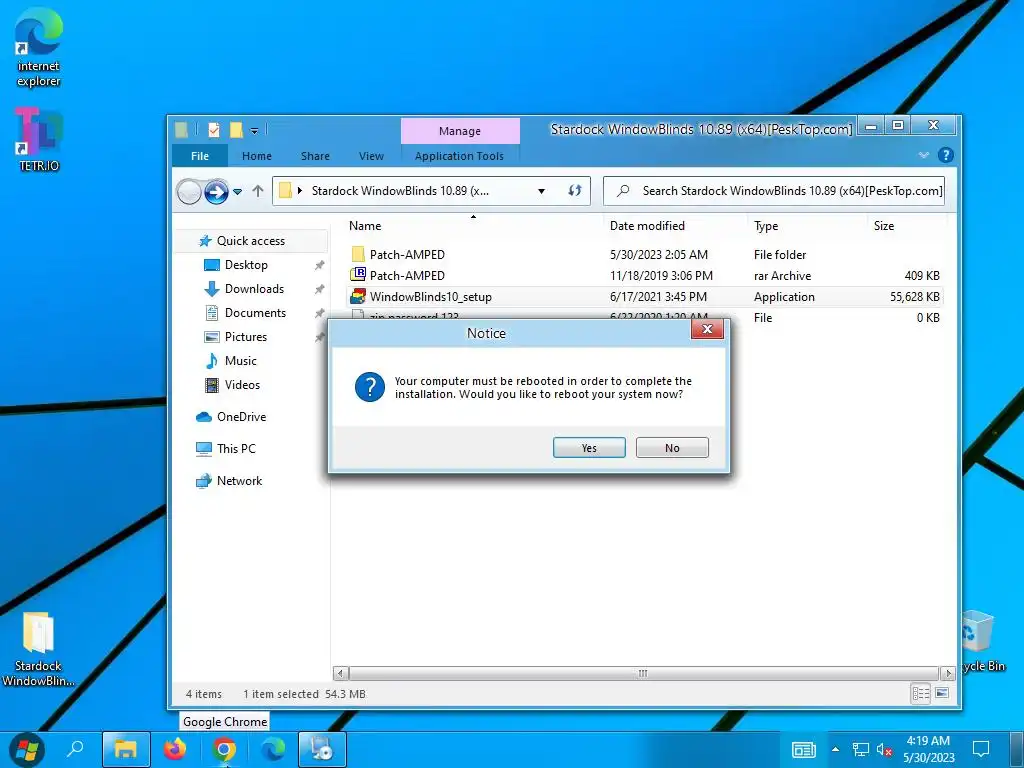The width and height of the screenshot is (1024, 768).
Task: Show hidden system tray icons
Action: (835, 749)
